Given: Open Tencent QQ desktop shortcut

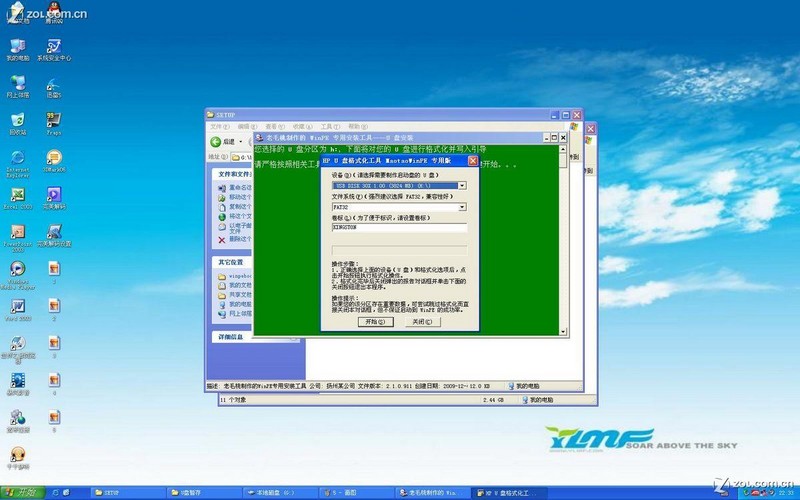Looking at the screenshot, I should coord(54,13).
